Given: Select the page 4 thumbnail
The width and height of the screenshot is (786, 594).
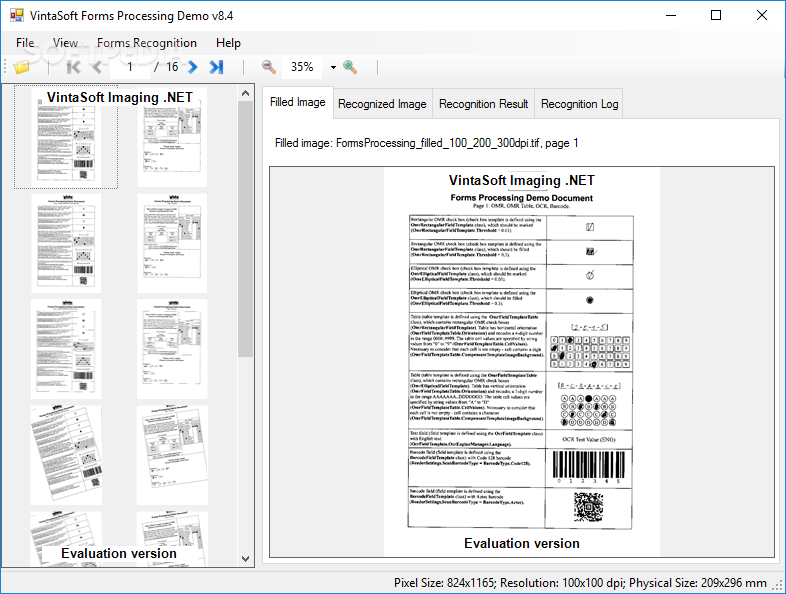Looking at the screenshot, I should point(172,243).
